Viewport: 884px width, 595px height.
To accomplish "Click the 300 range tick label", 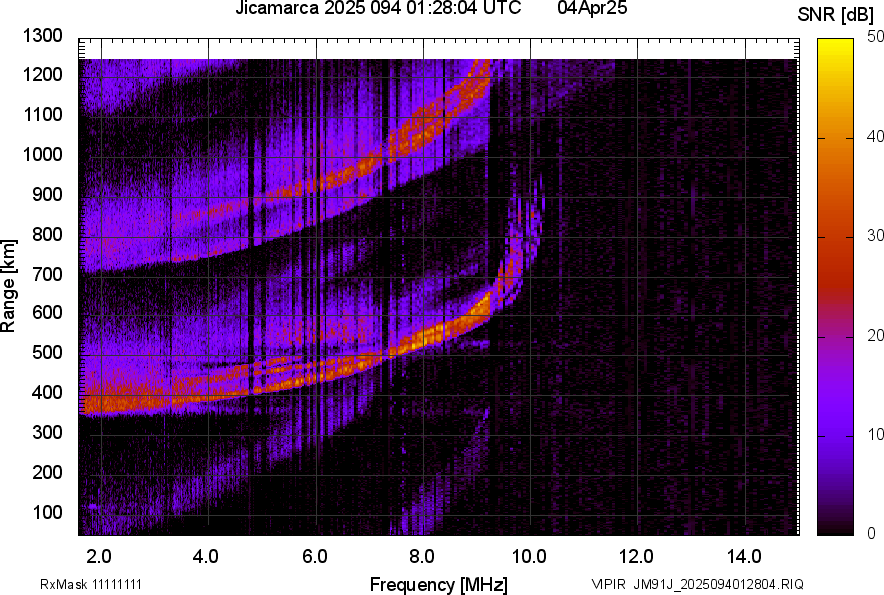I will tap(47, 432).
